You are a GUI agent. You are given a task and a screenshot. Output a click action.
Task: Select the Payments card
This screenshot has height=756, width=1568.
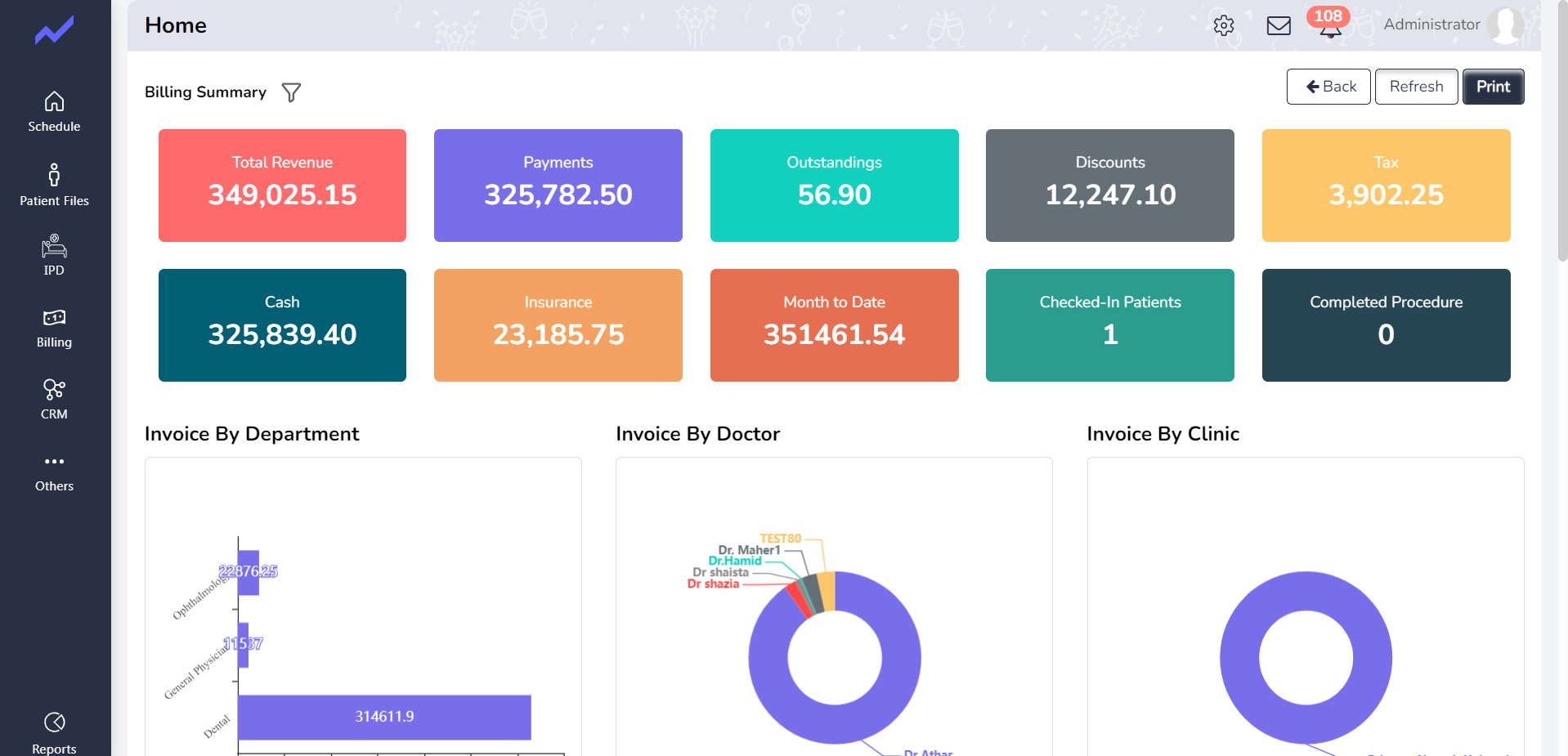(558, 186)
